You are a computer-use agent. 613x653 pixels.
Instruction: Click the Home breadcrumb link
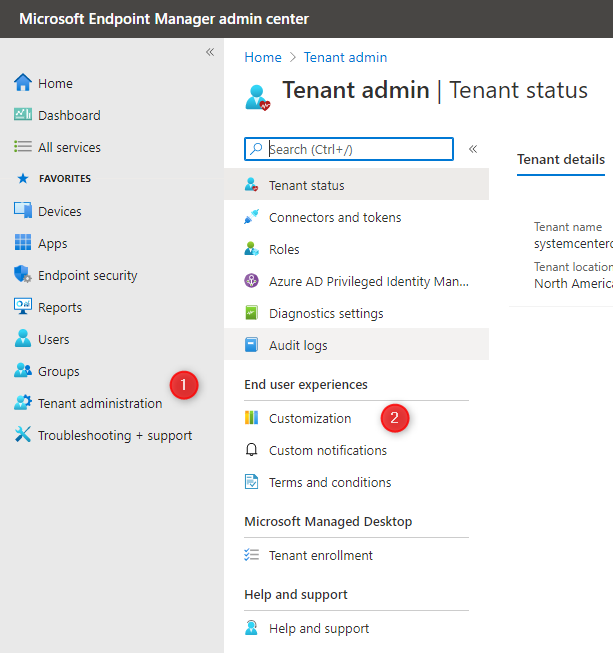[263, 57]
